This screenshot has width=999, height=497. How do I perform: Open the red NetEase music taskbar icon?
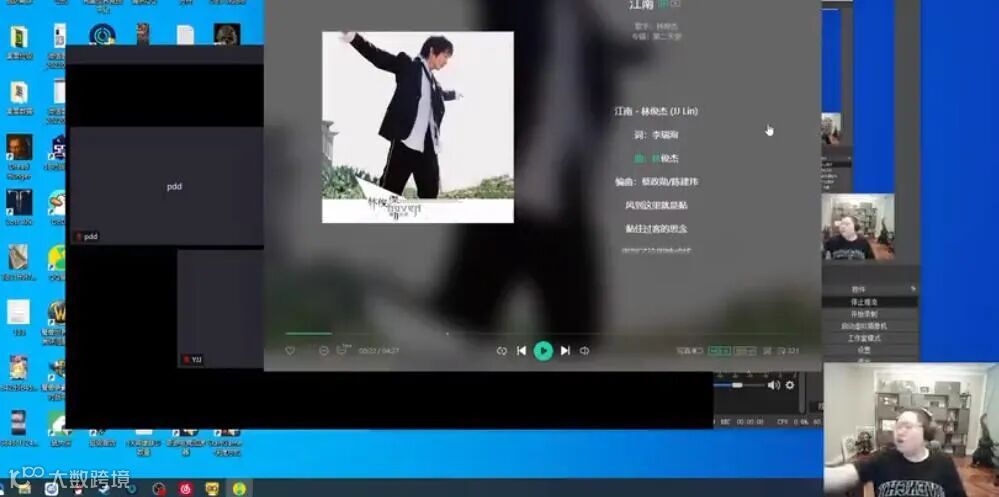coord(185,489)
